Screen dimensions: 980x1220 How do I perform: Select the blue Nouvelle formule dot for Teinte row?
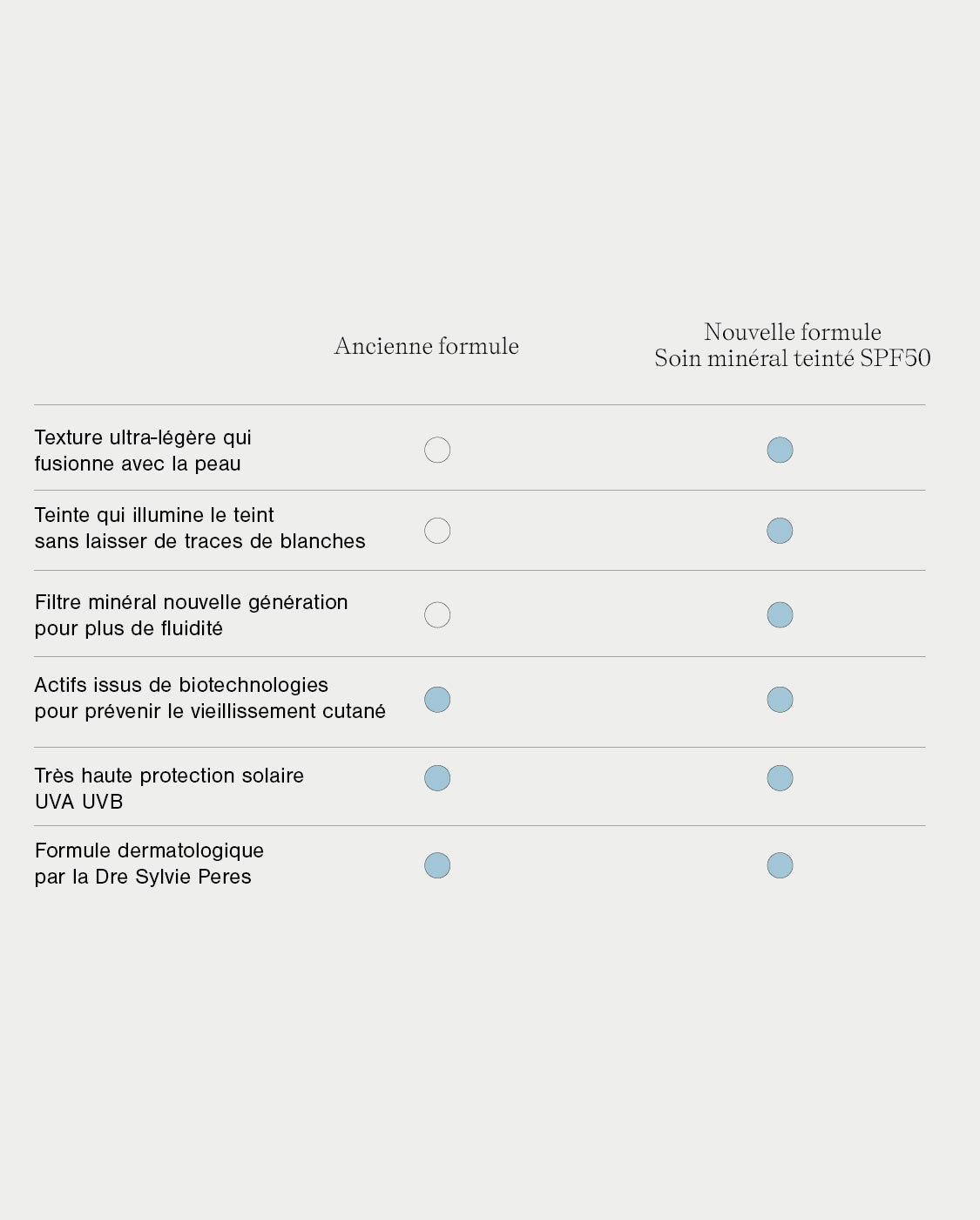[x=780, y=531]
